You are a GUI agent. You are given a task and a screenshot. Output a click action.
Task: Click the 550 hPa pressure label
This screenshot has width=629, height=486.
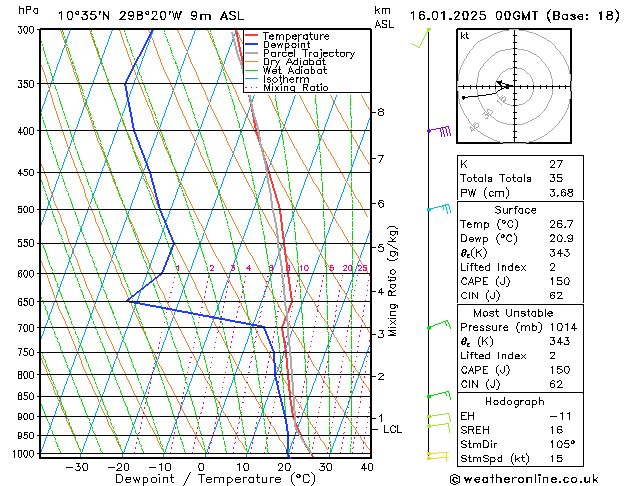point(28,243)
